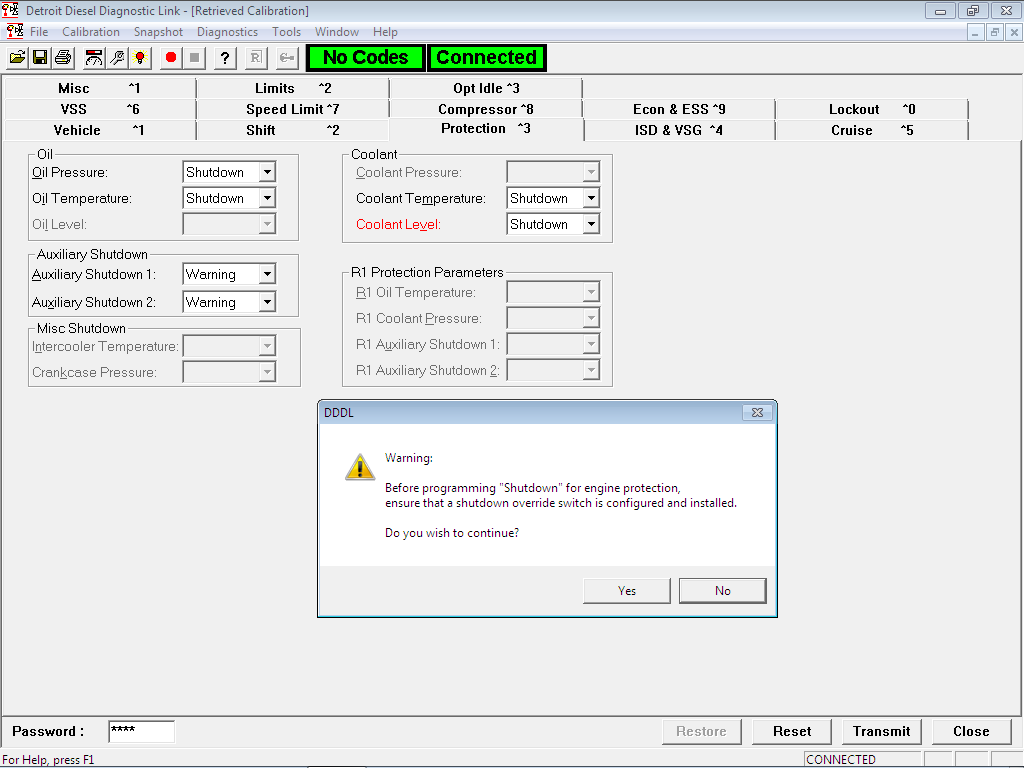The image size is (1024, 768).
Task: Click the CONNECTED status bar text
Action: [x=840, y=760]
